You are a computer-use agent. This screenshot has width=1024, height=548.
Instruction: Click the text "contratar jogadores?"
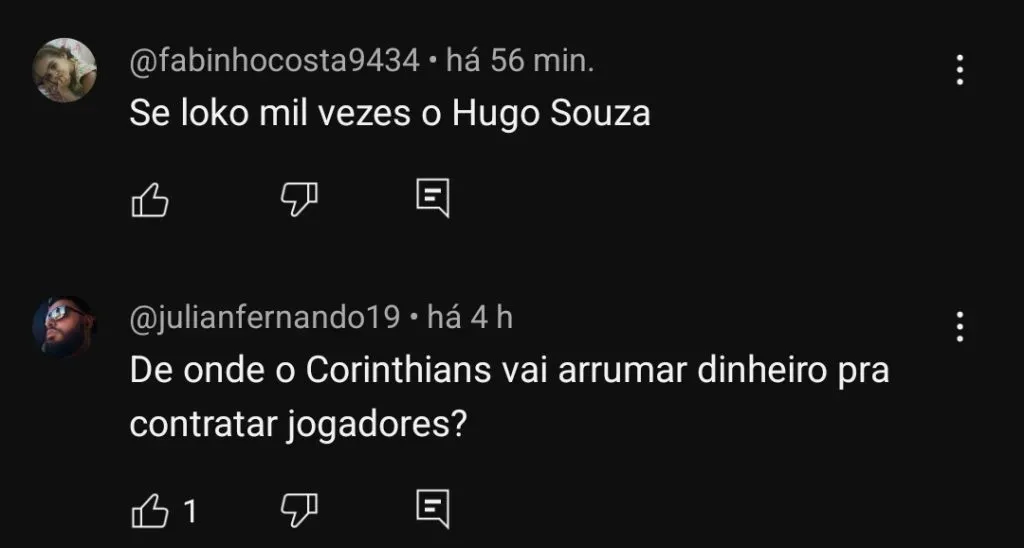299,423
